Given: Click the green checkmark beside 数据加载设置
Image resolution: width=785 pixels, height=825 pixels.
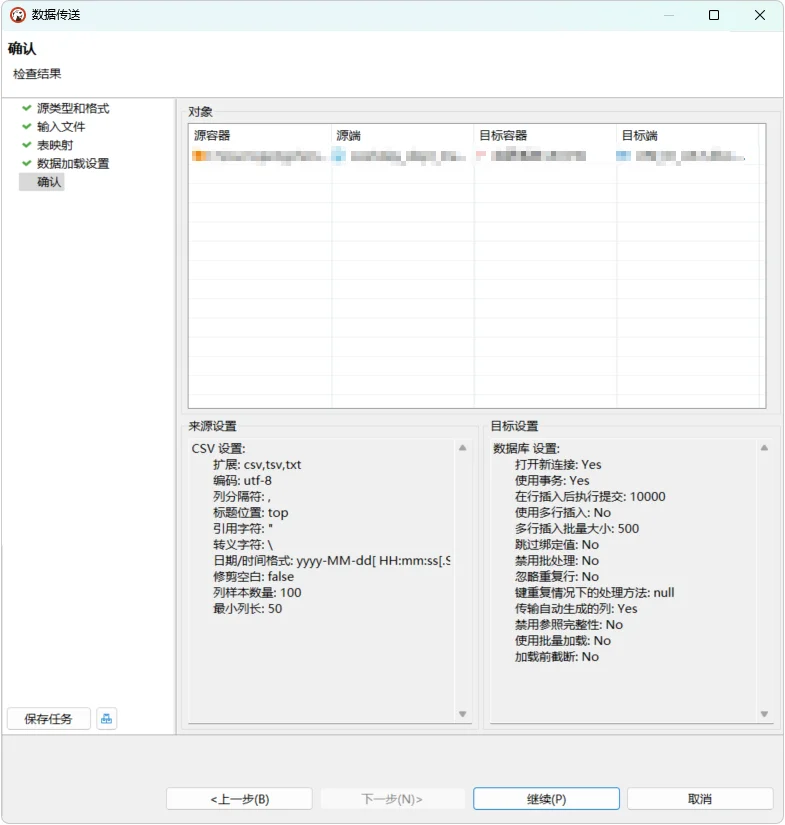Looking at the screenshot, I should (x=27, y=163).
